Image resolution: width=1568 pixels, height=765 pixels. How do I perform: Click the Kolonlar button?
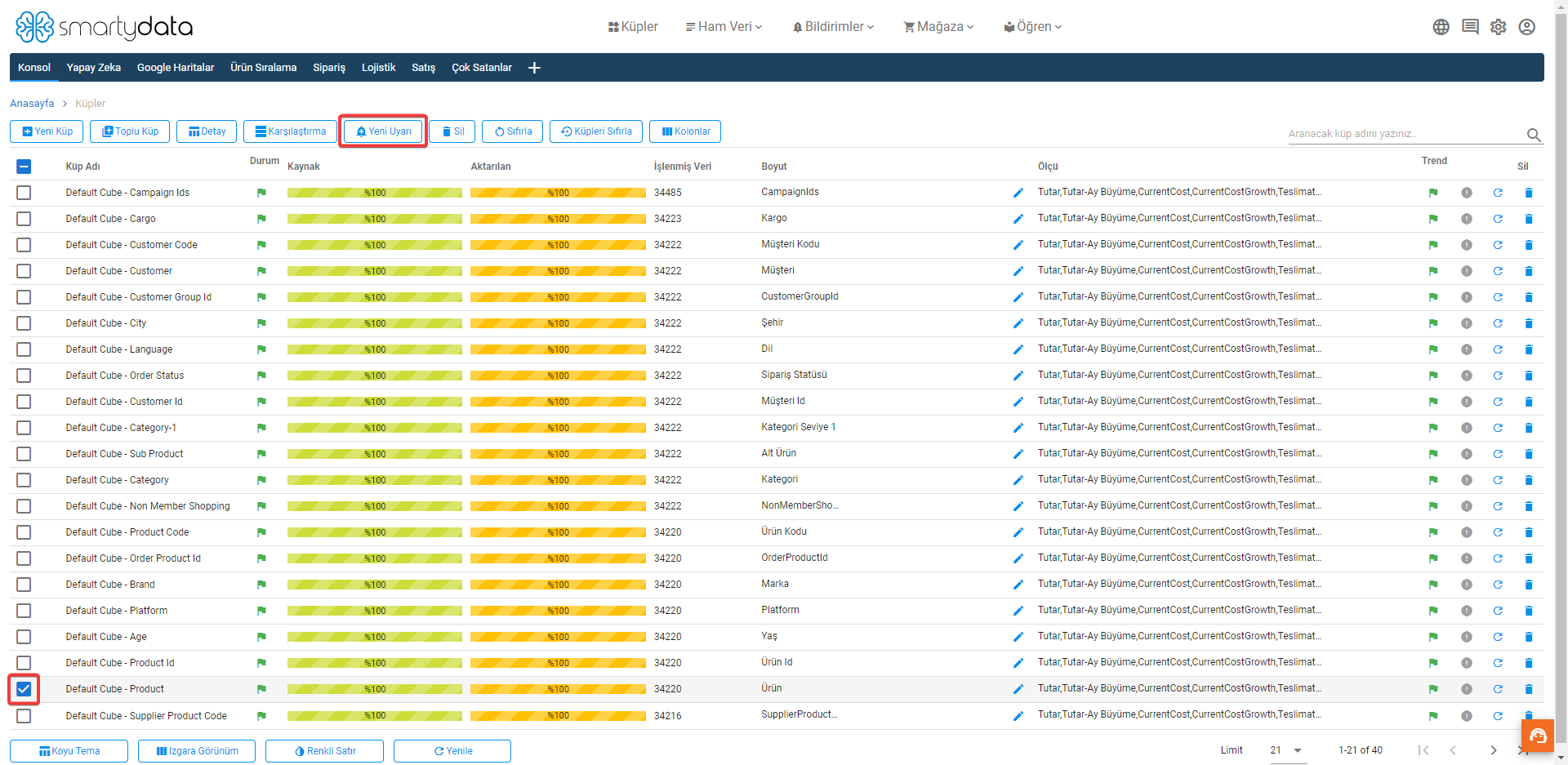tap(685, 131)
